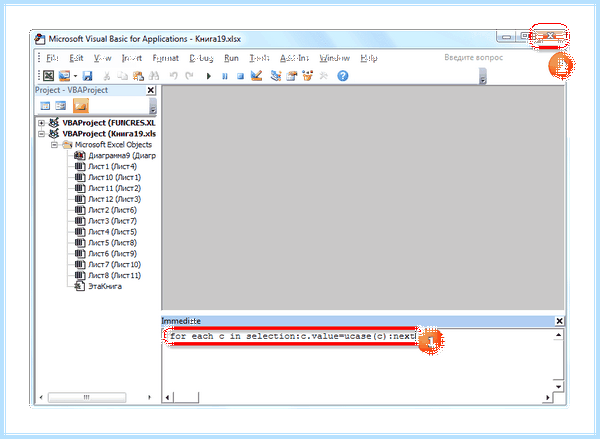Open the Insert menu
The width and height of the screenshot is (600, 439).
point(132,58)
